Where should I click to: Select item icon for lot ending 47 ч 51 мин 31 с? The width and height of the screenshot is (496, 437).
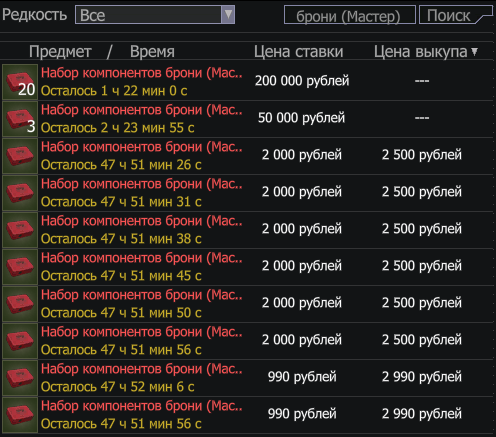click(20, 193)
